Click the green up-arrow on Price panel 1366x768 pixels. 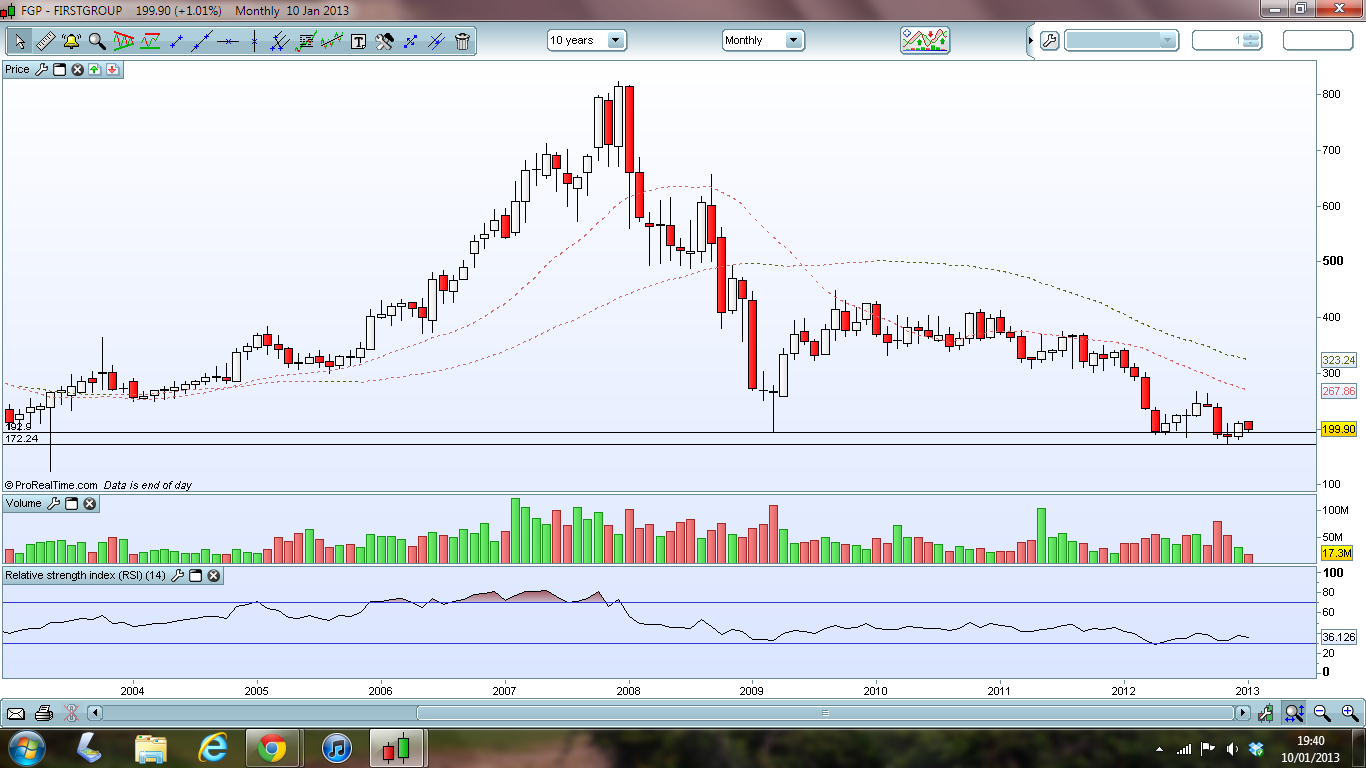click(x=94, y=70)
